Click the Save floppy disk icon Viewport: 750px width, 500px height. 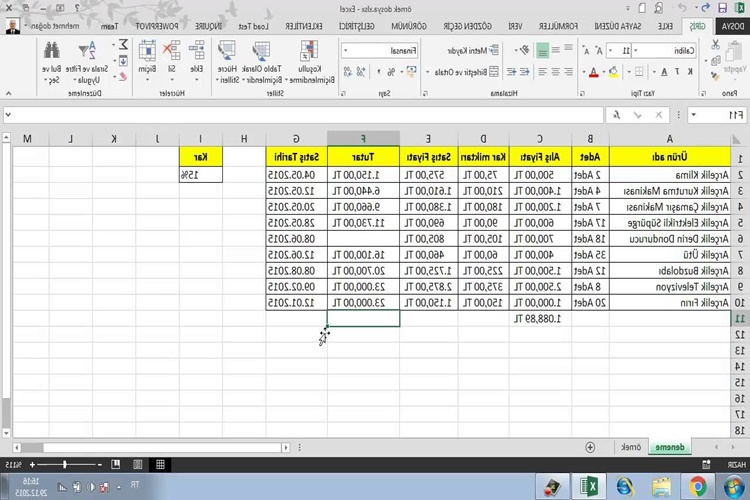click(x=723, y=9)
